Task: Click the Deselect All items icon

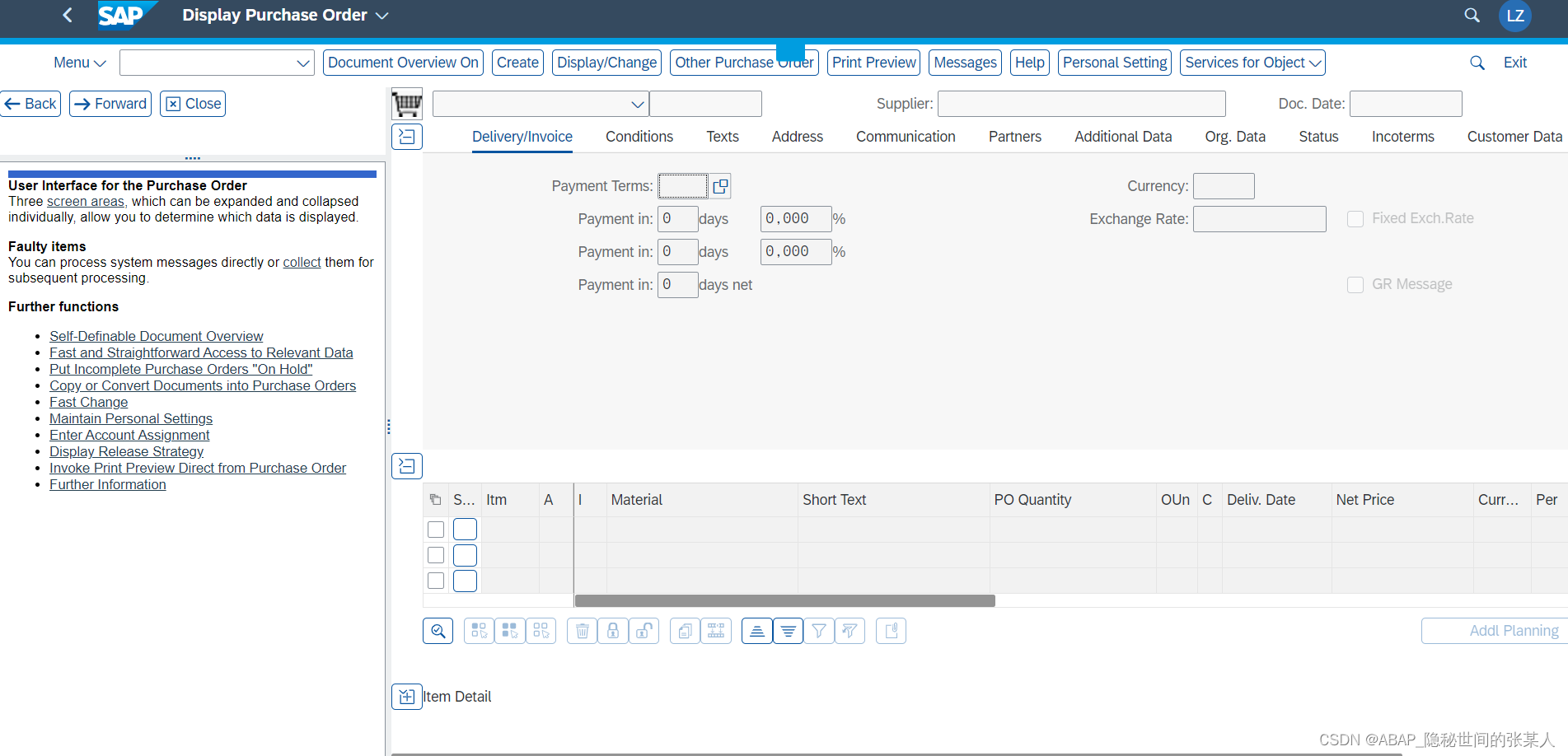Action: click(x=541, y=631)
